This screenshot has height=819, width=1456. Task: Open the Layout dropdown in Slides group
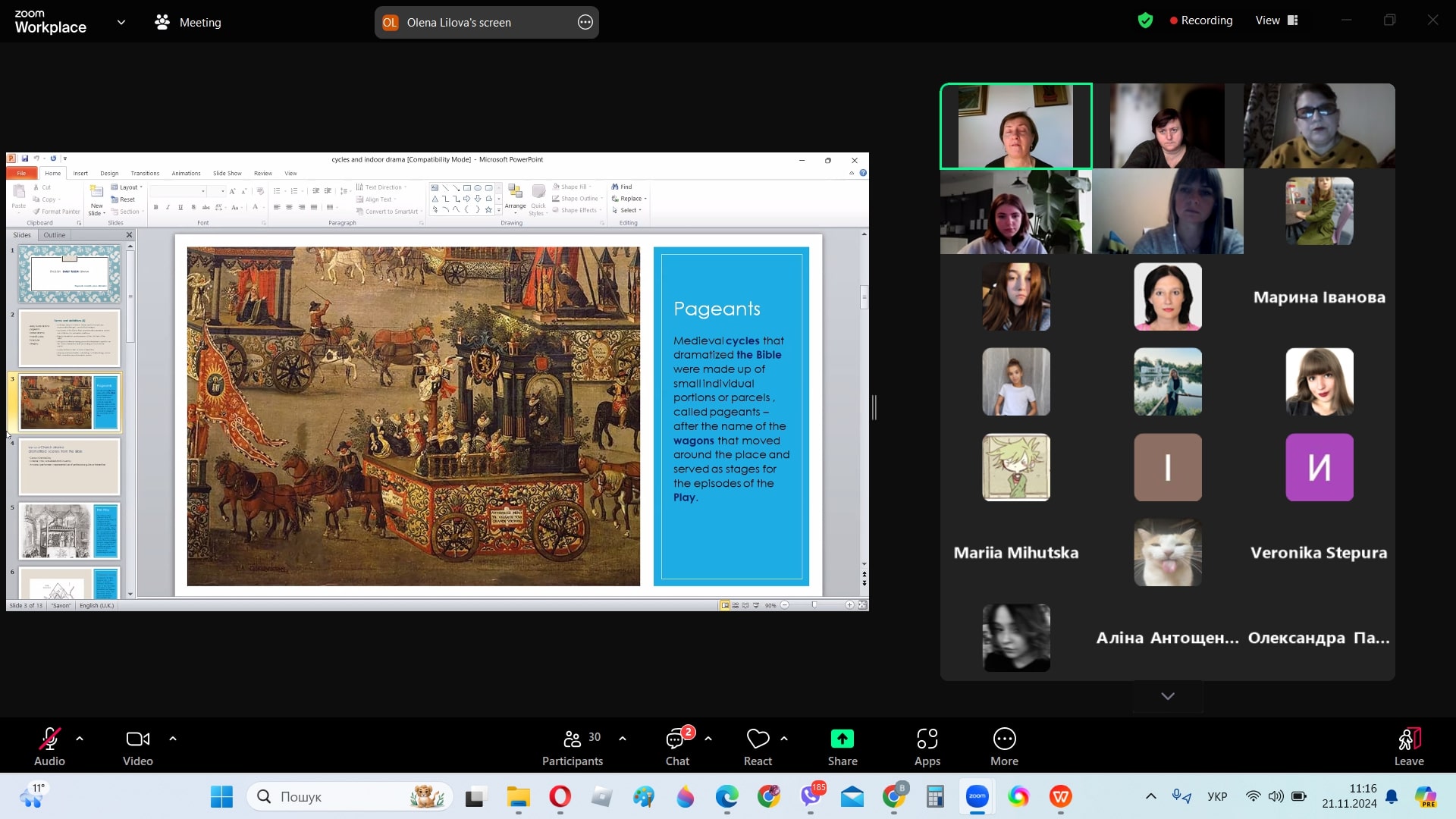(x=127, y=187)
